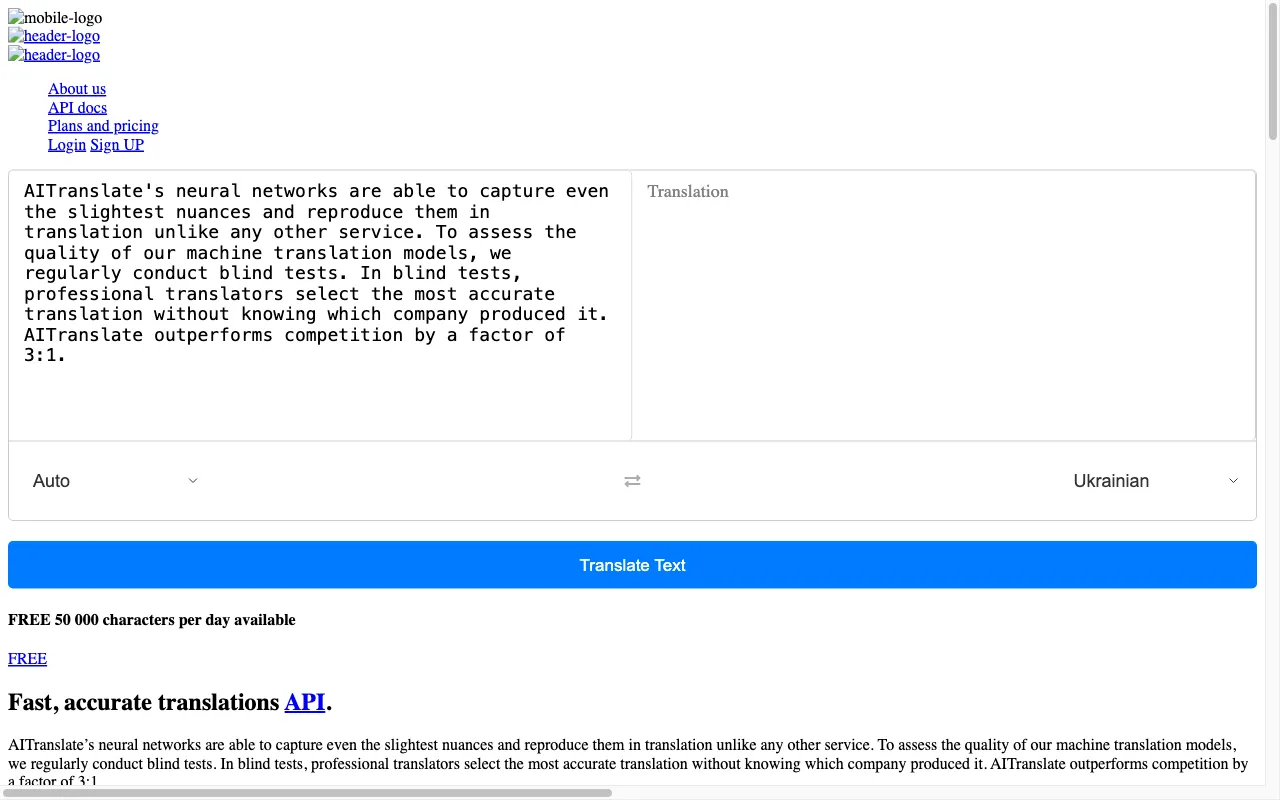1280x800 pixels.
Task: Open the About us link
Action: pos(77,89)
